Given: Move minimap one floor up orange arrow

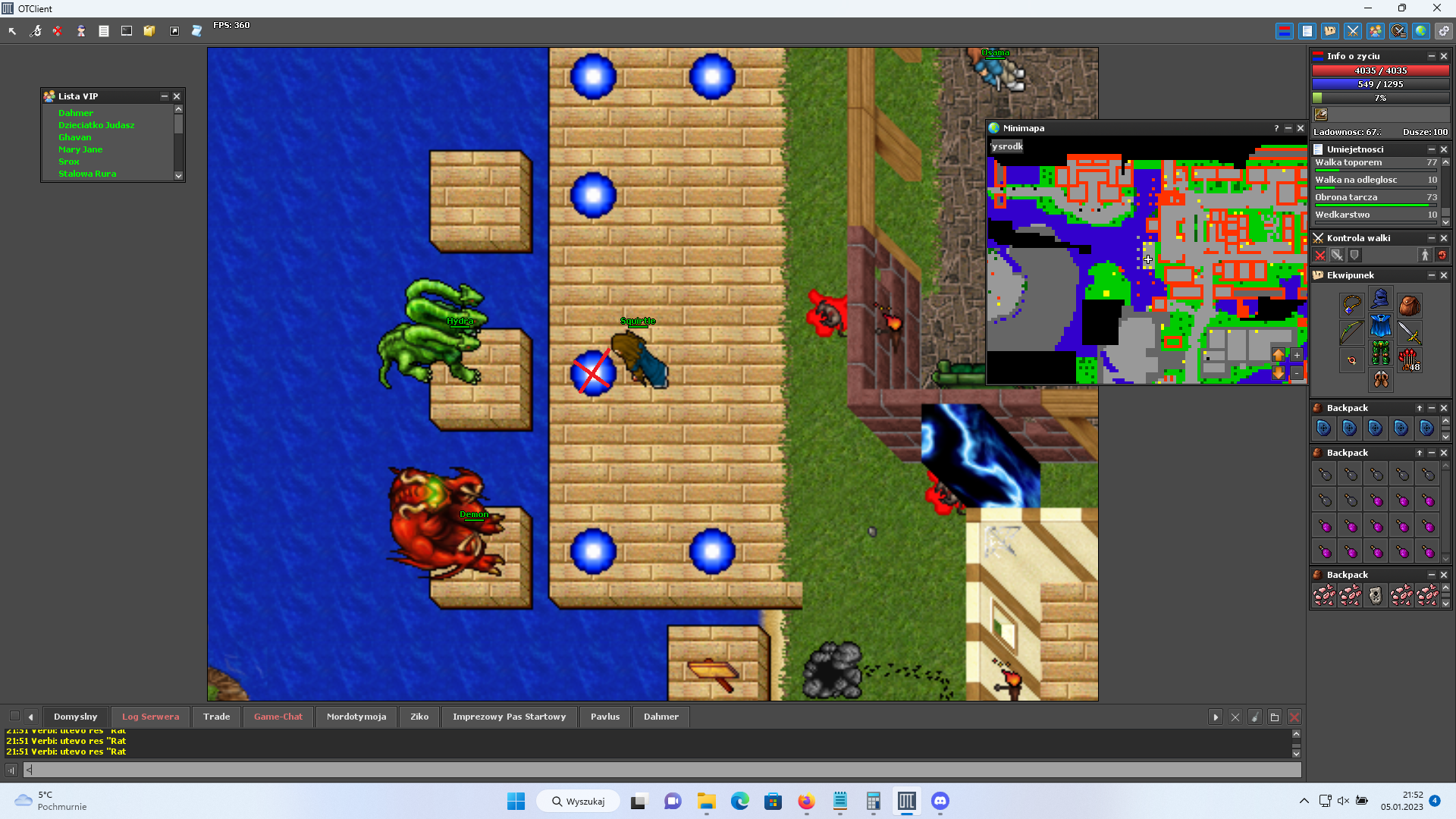Looking at the screenshot, I should pyautogui.click(x=1279, y=355).
